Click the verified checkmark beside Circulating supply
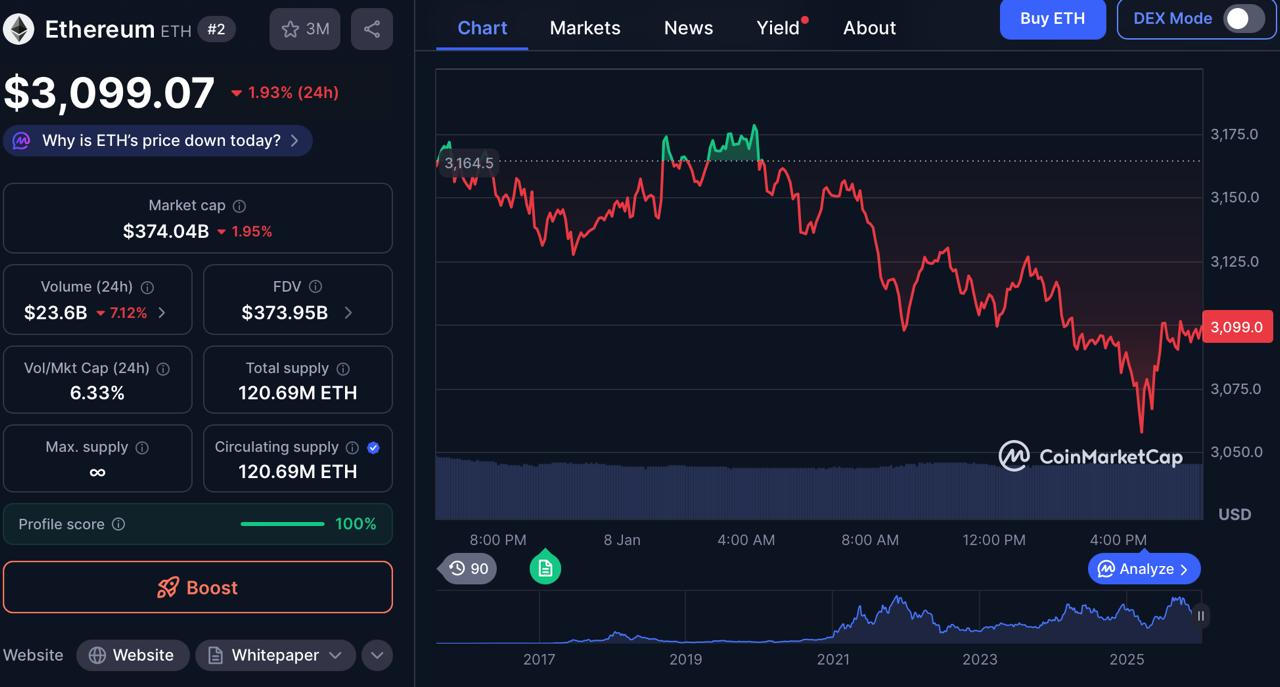1280x687 pixels. [375, 447]
